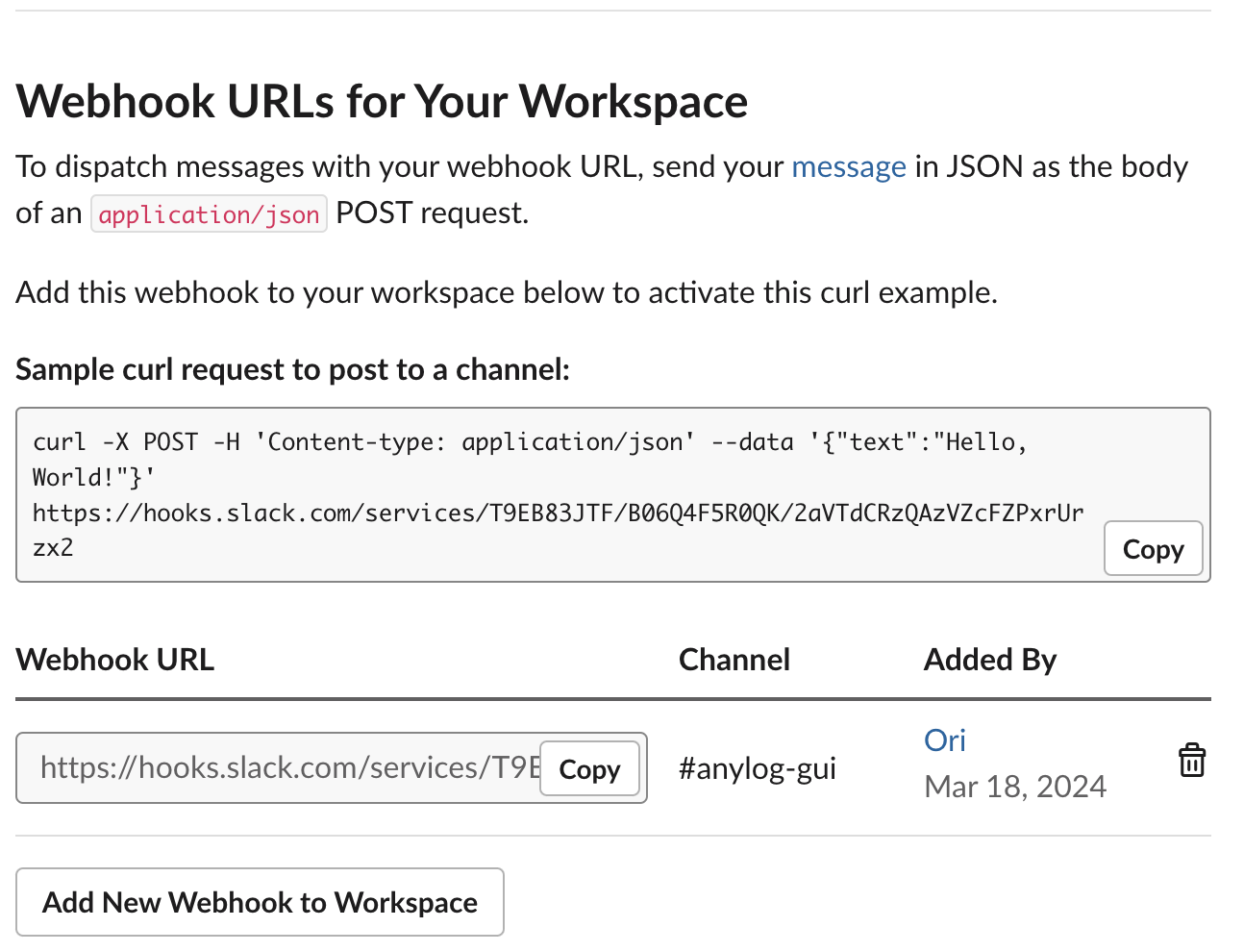Delete the #anylog-gui webhook with trash icon
The width and height of the screenshot is (1244, 952).
point(1191,761)
